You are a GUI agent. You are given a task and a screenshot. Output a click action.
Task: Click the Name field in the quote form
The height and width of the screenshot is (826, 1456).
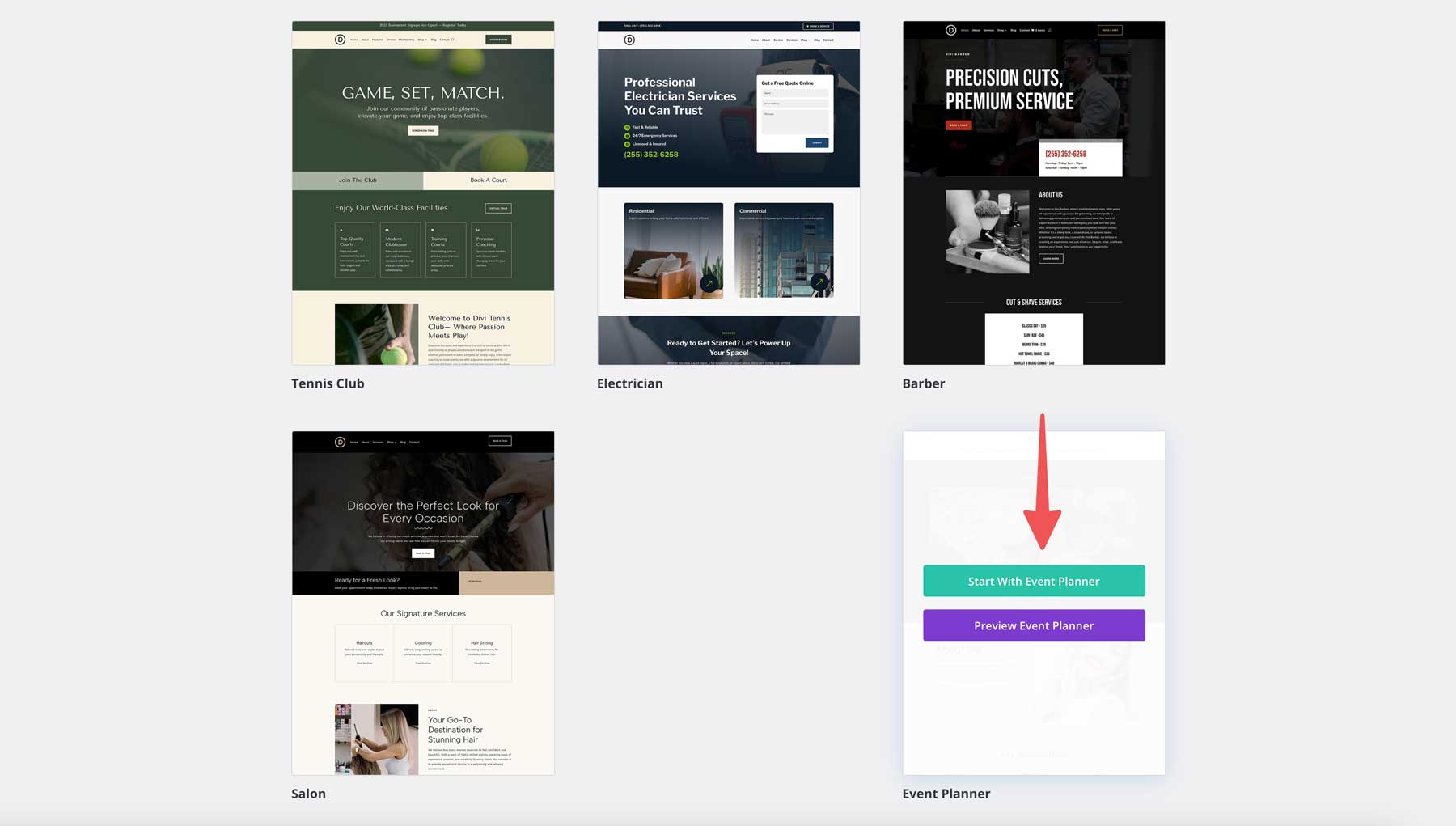pos(795,93)
